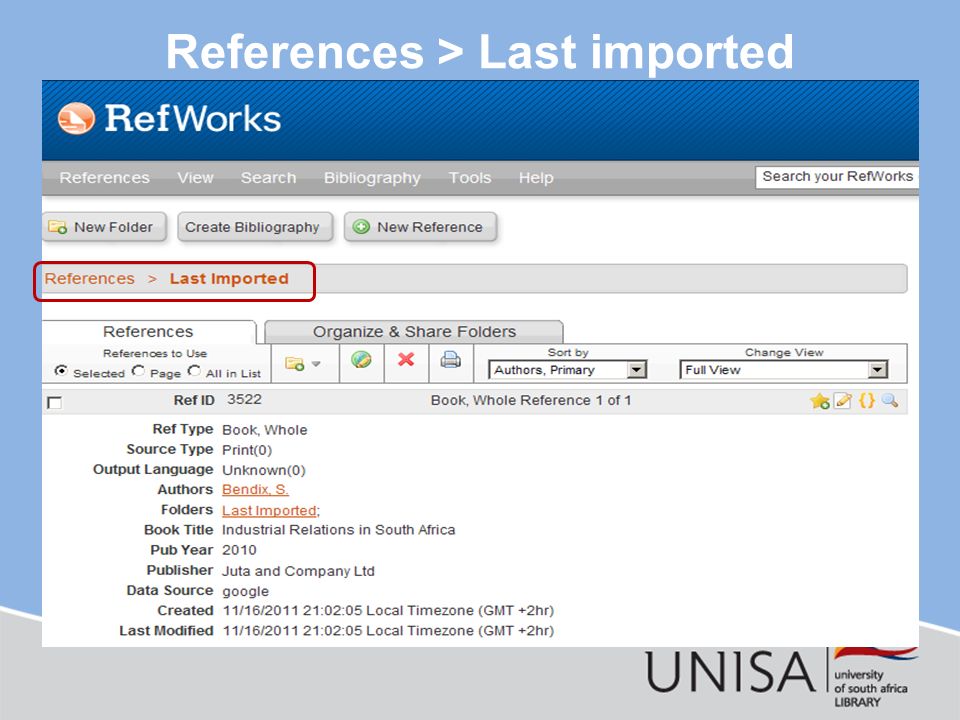Click the add-to-folder icon in the toolbar
960x720 pixels.
pyautogui.click(x=294, y=364)
